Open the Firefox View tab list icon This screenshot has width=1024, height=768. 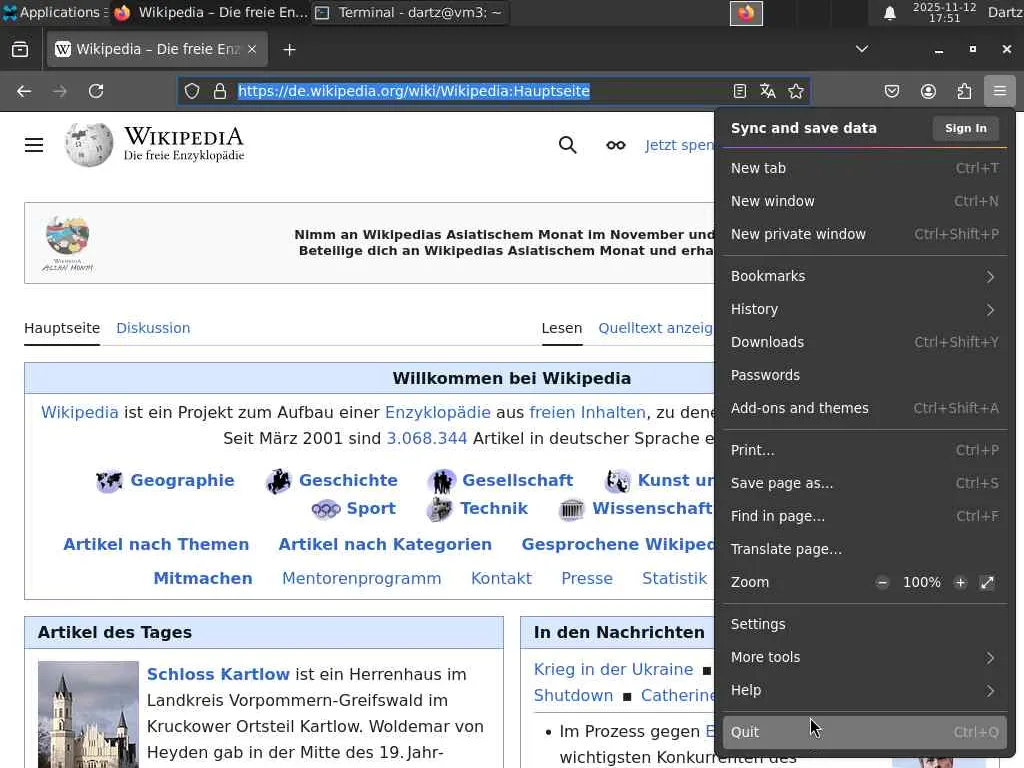[20, 50]
